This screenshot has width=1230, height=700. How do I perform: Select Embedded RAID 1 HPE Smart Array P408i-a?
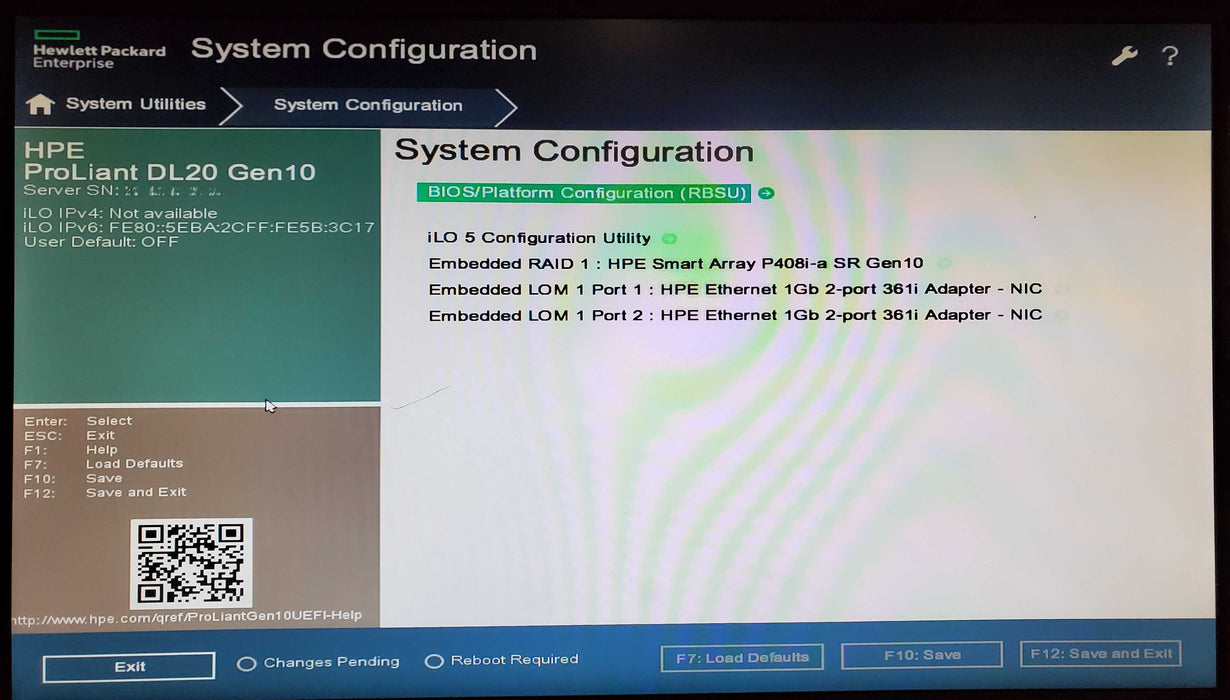pos(675,263)
